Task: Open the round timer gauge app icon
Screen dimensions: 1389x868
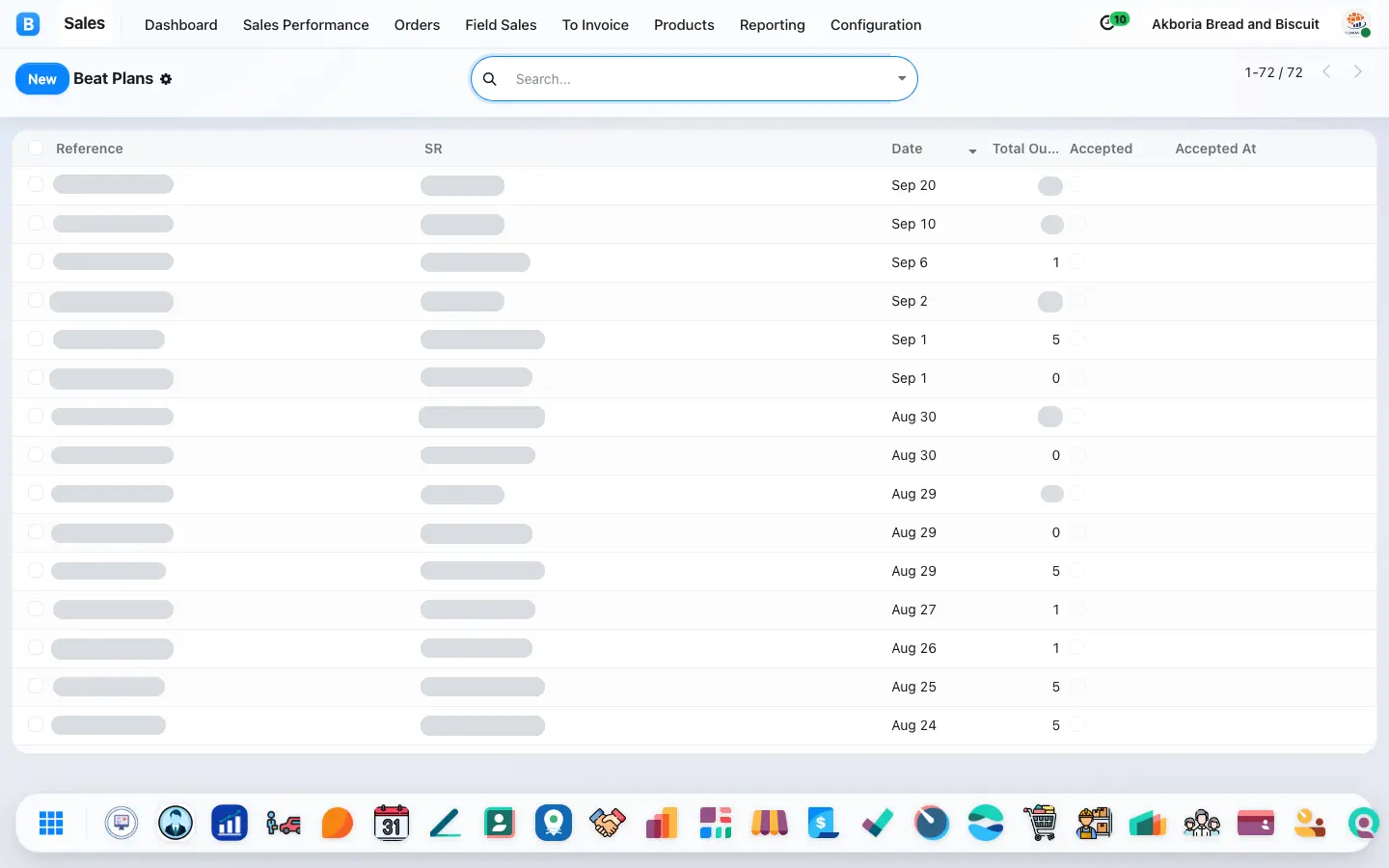Action: coord(932,823)
